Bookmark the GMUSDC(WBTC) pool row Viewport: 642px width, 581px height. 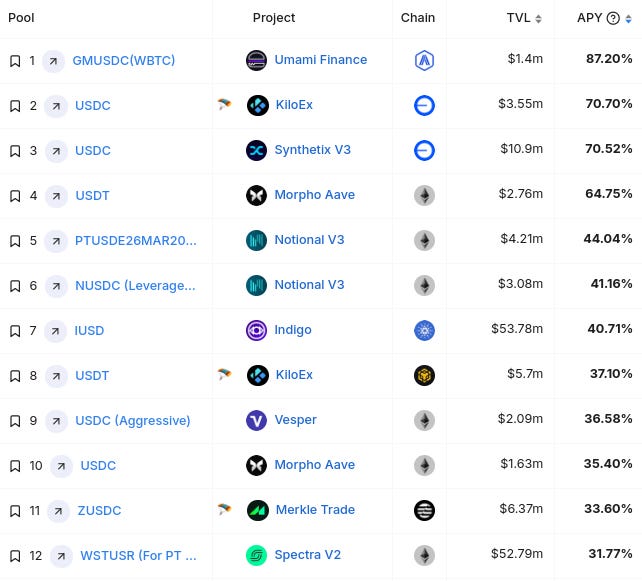coord(15,61)
